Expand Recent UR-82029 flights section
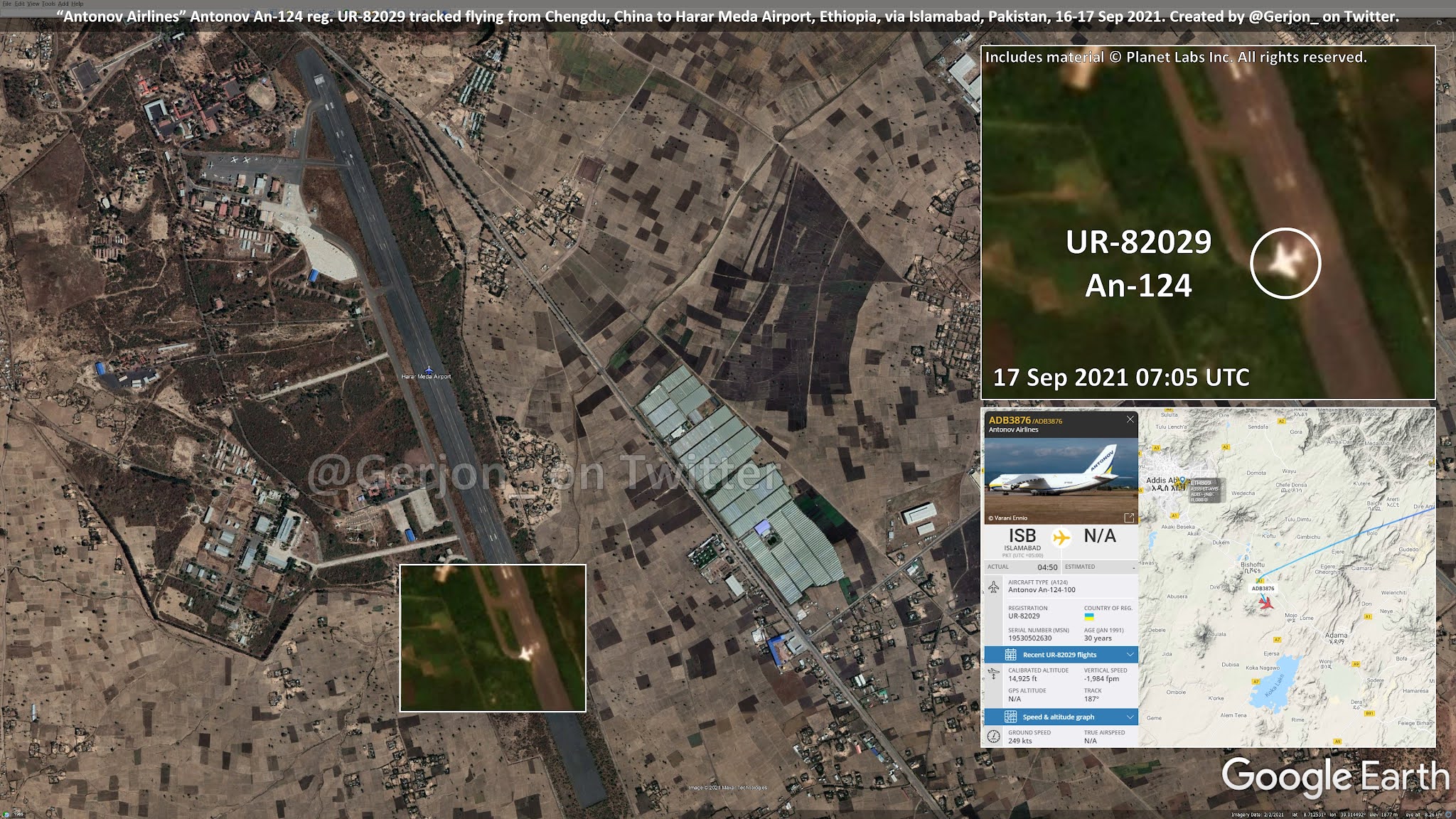 click(x=1130, y=655)
